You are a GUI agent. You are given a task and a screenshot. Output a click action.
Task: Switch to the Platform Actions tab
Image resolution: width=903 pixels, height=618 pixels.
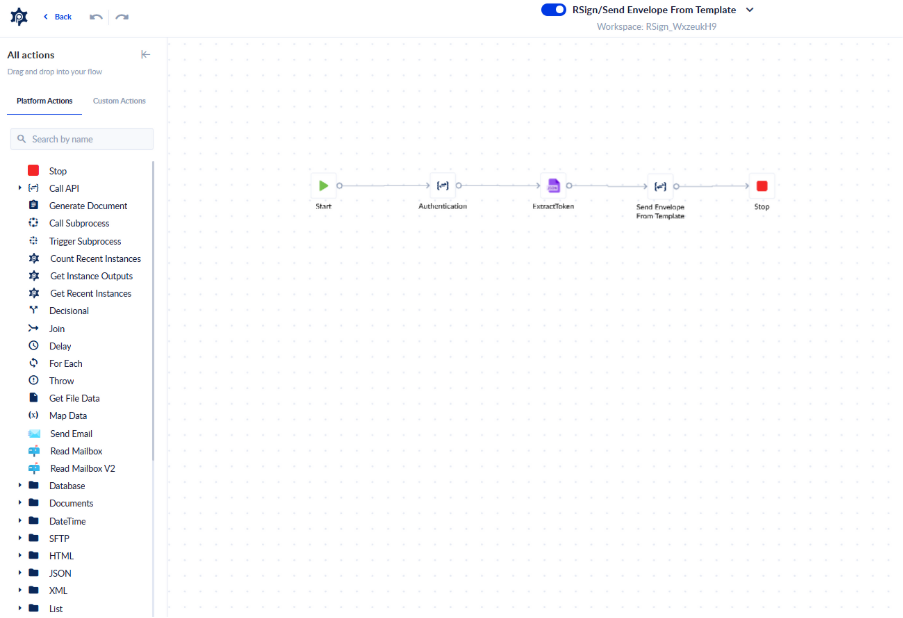44,101
